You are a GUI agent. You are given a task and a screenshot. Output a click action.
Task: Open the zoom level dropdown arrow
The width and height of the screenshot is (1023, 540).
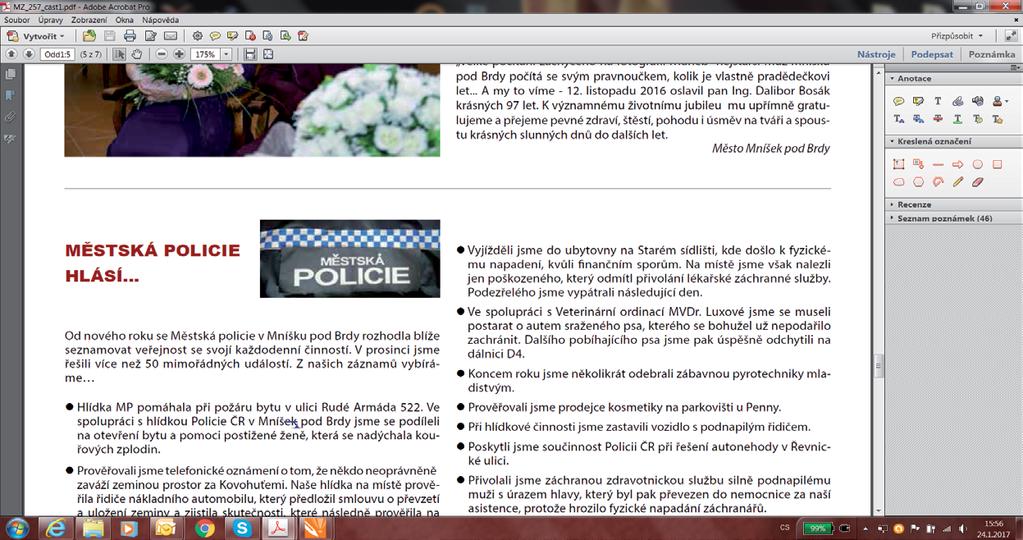[x=226, y=55]
